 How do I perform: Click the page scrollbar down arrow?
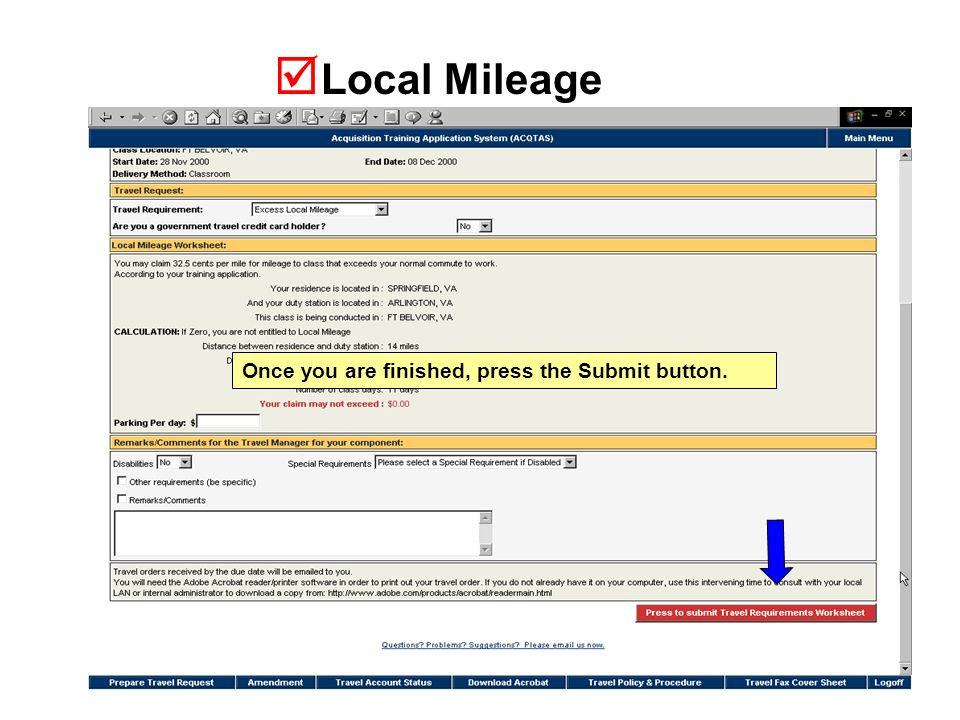(x=905, y=669)
